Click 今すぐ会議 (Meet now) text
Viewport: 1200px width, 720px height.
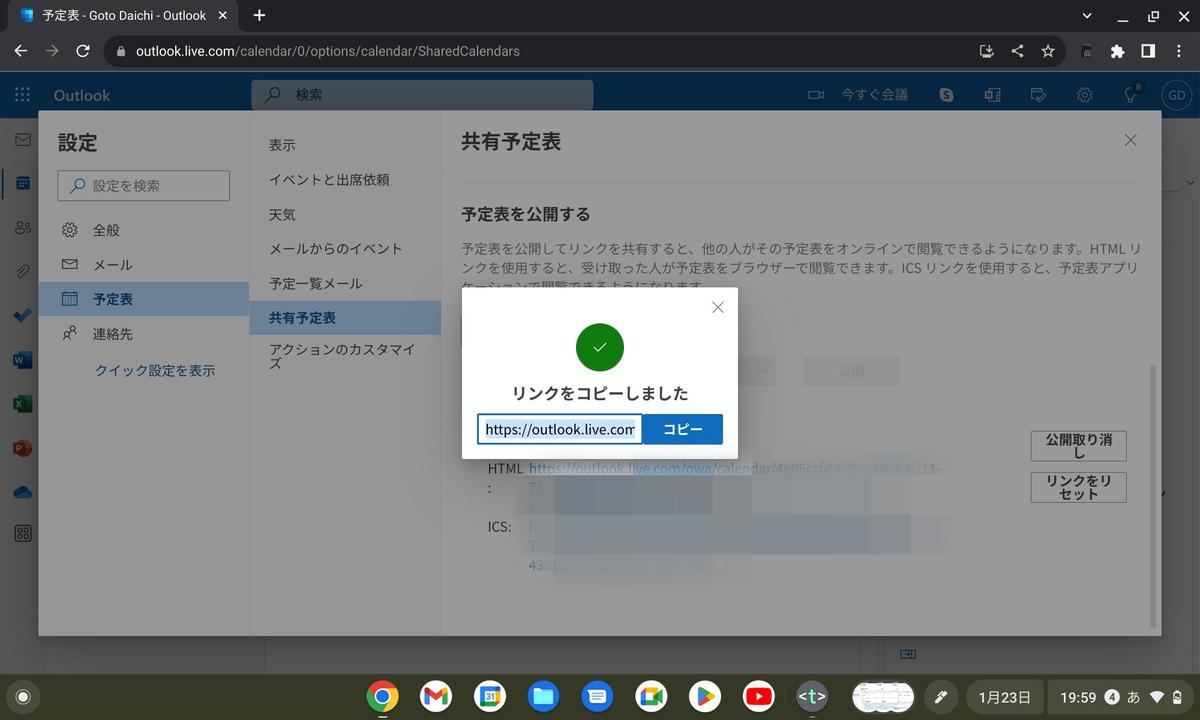click(x=874, y=95)
